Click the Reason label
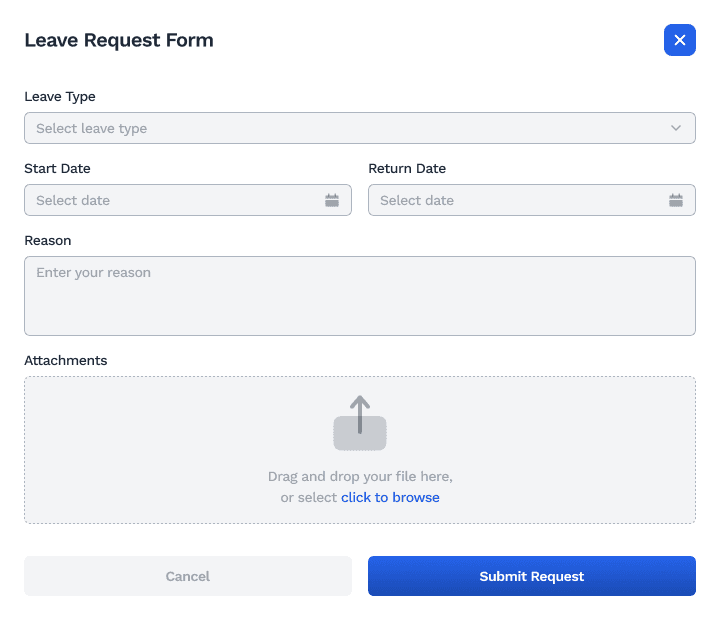Image resolution: width=720 pixels, height=620 pixels. (48, 240)
